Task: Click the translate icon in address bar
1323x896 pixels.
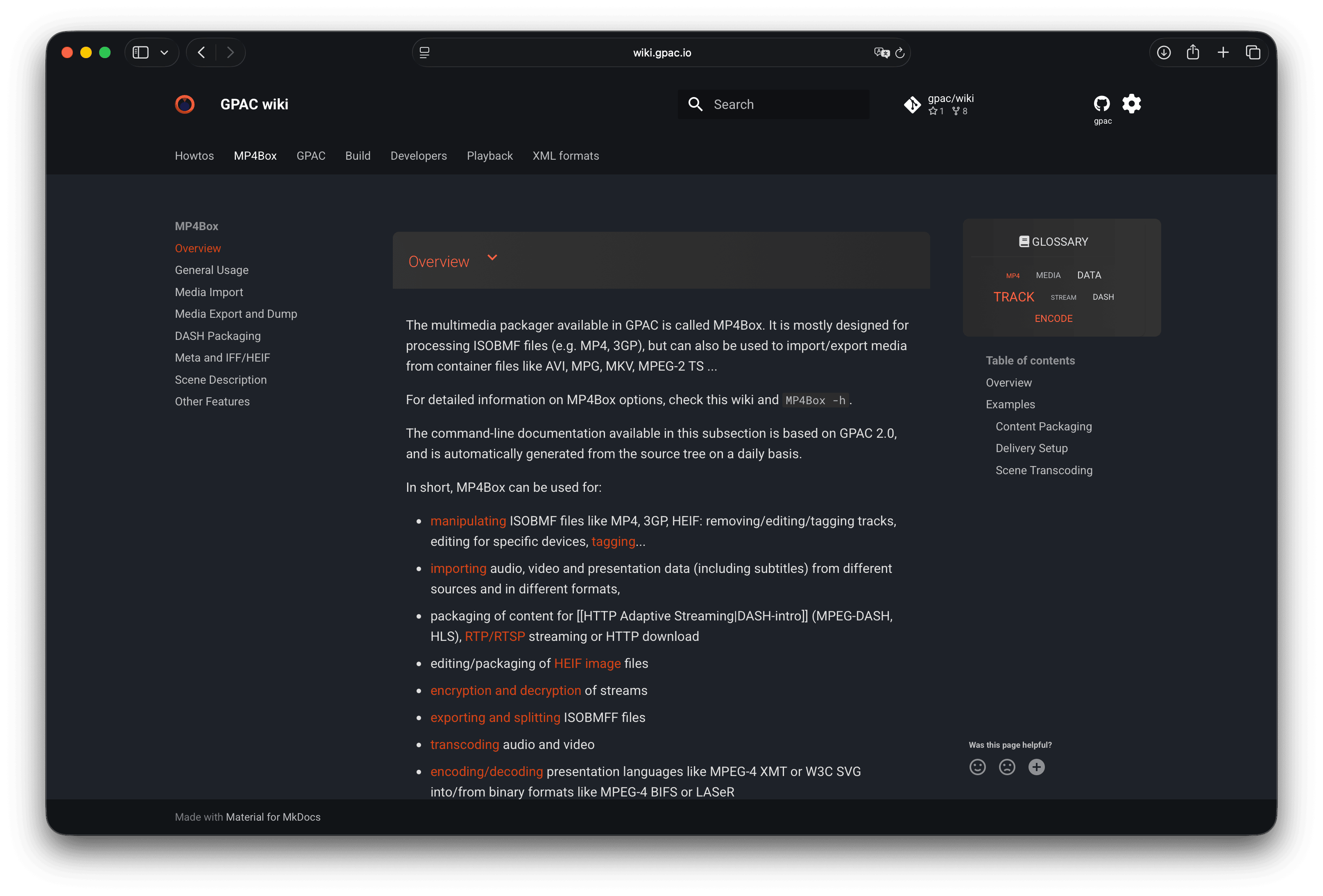Action: [881, 52]
